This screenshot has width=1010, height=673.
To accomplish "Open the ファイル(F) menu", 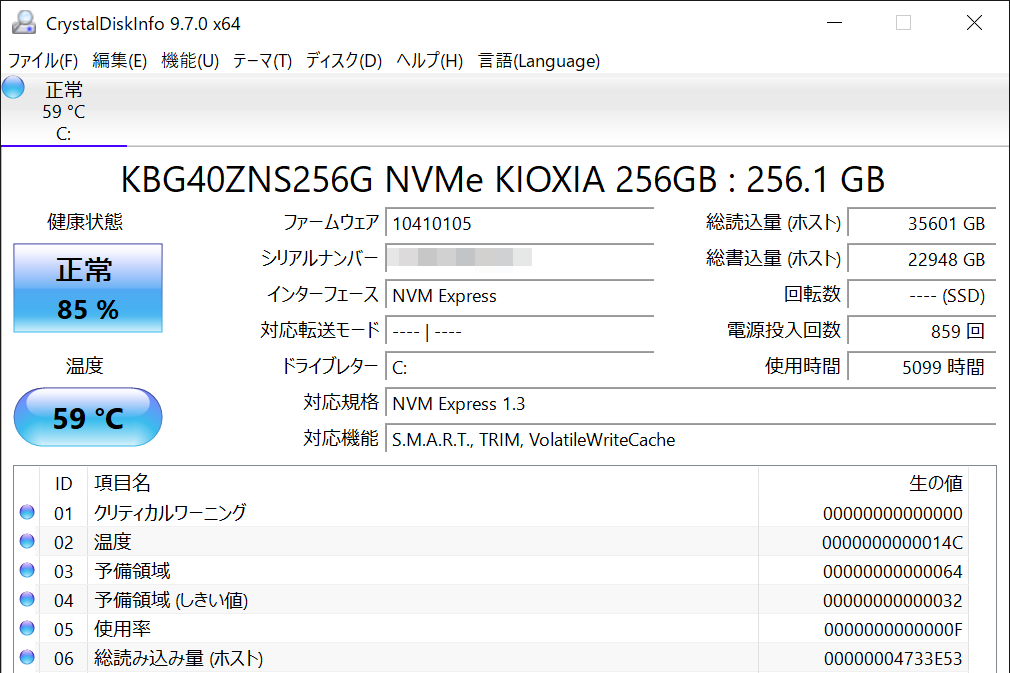I will (43, 61).
